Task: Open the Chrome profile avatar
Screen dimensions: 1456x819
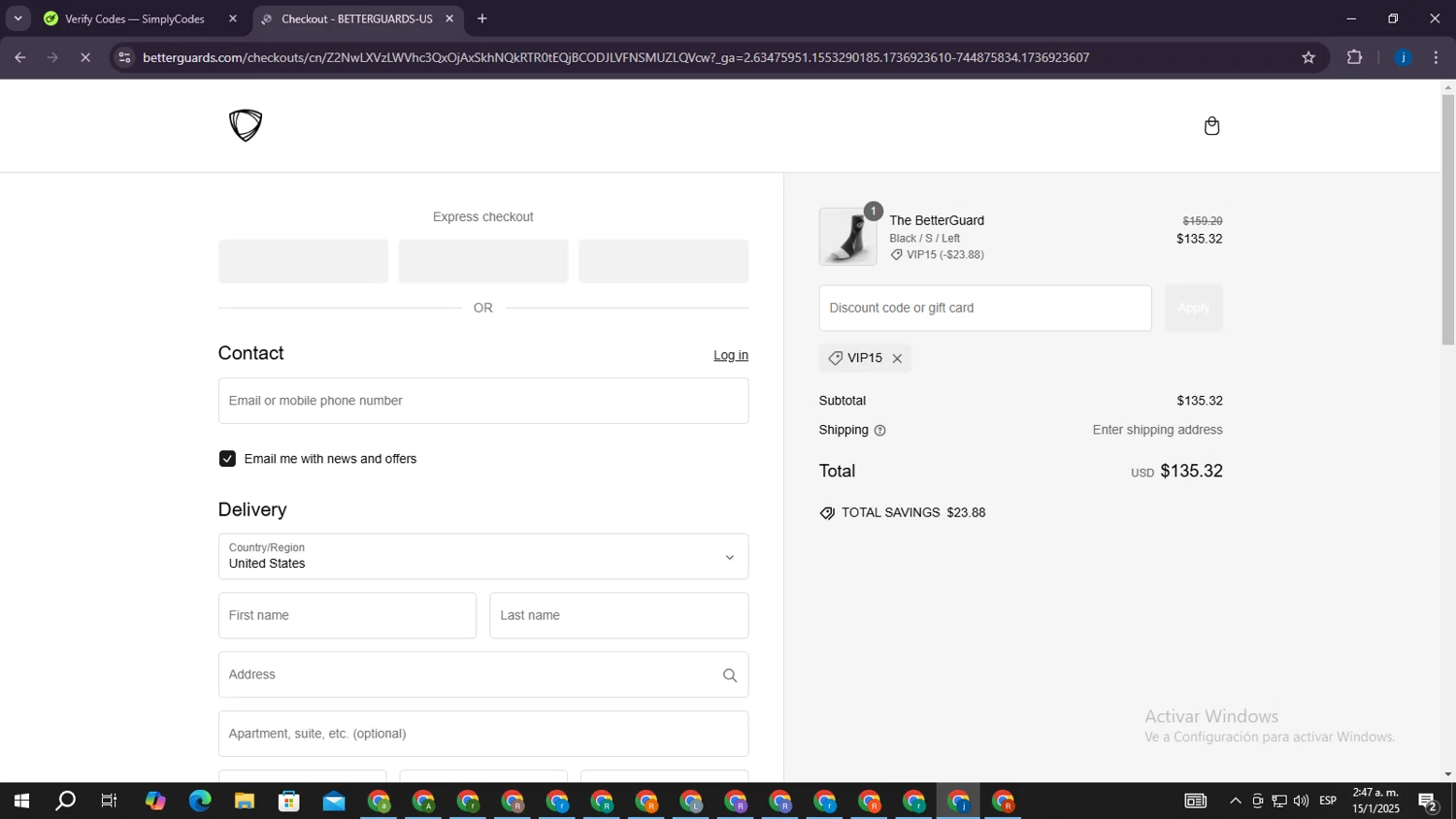Action: pos(1403,58)
